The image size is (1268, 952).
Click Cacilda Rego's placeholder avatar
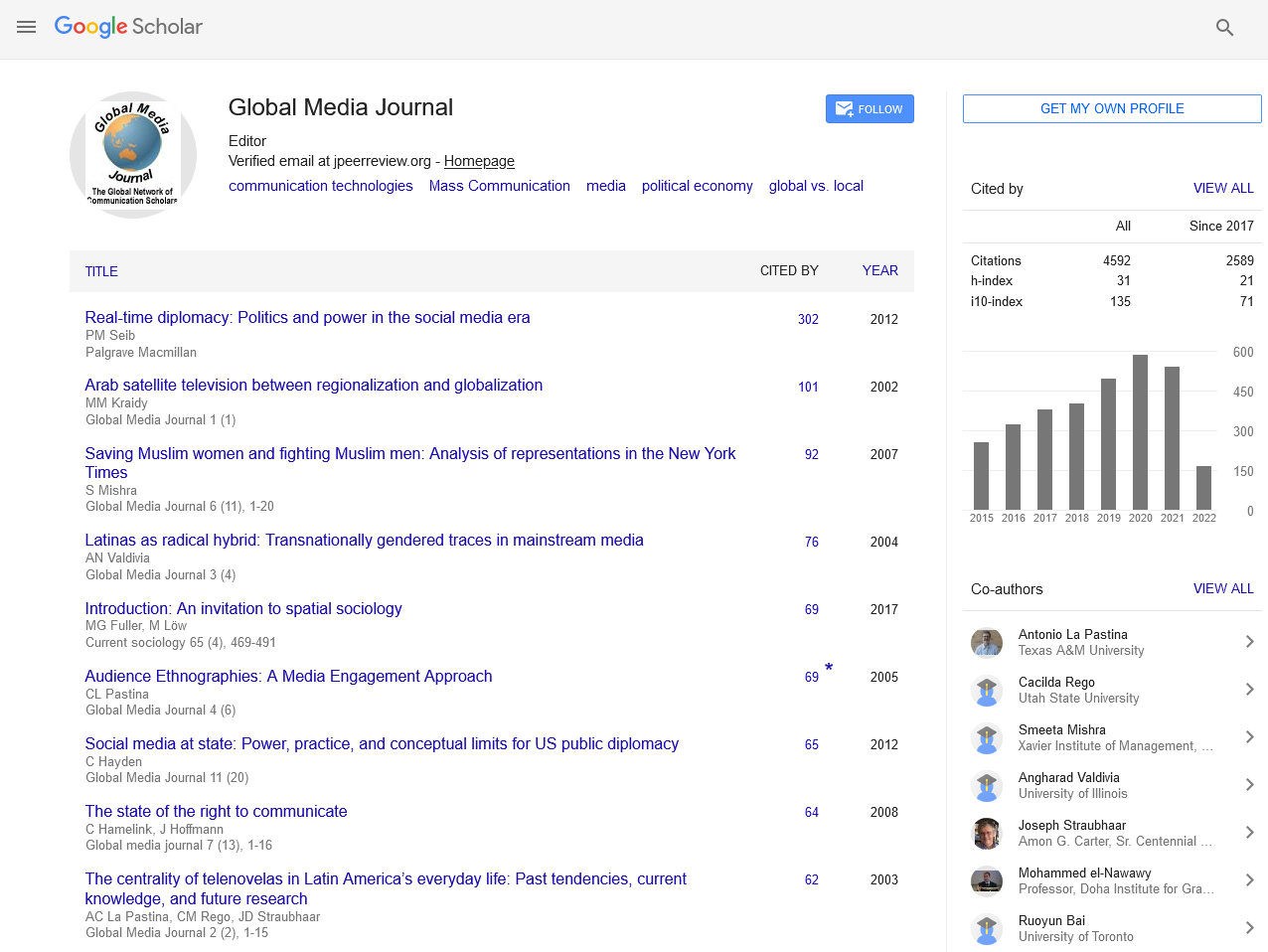pos(986,691)
